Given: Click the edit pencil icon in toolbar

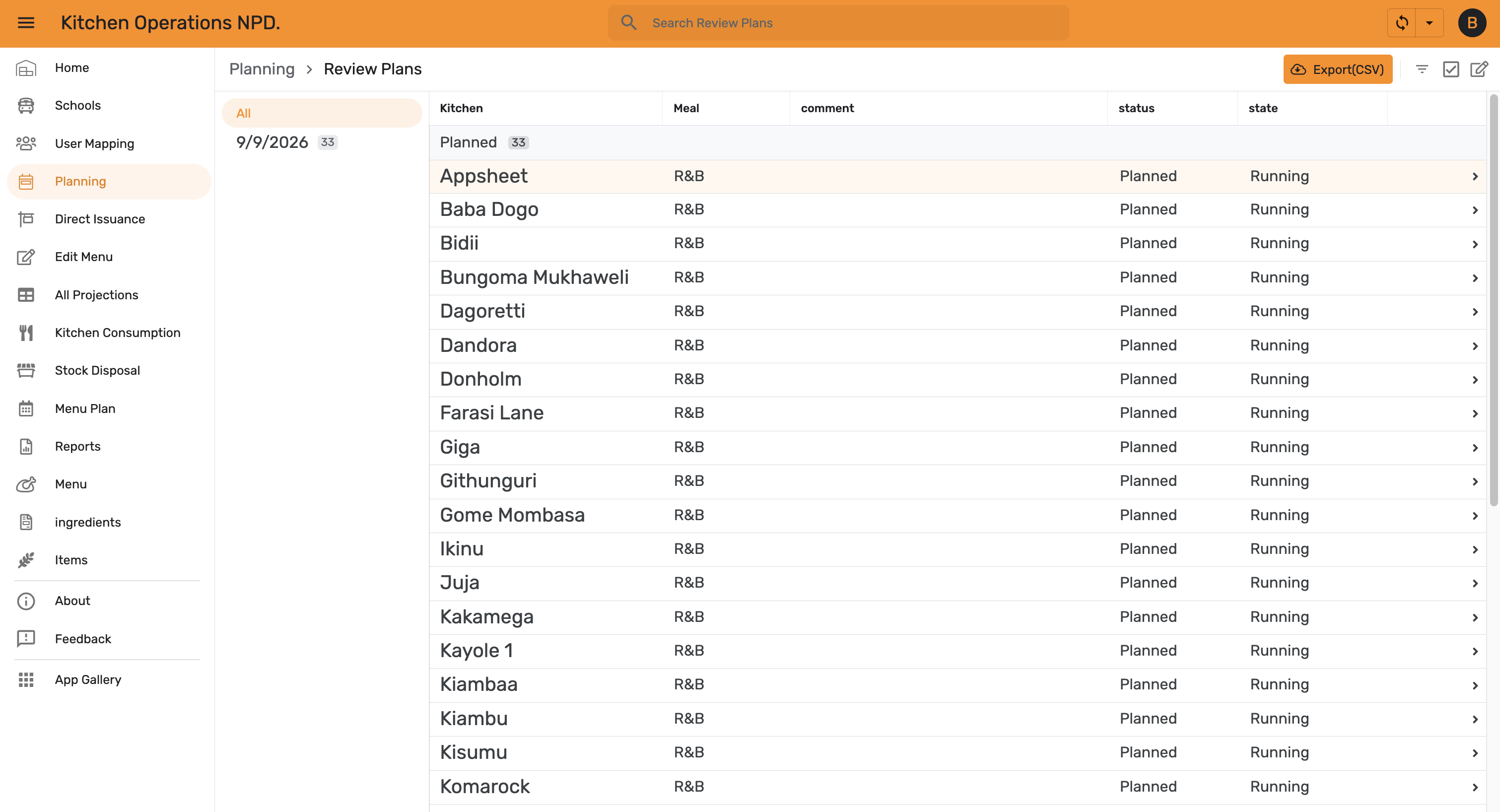Looking at the screenshot, I should click(x=1479, y=69).
